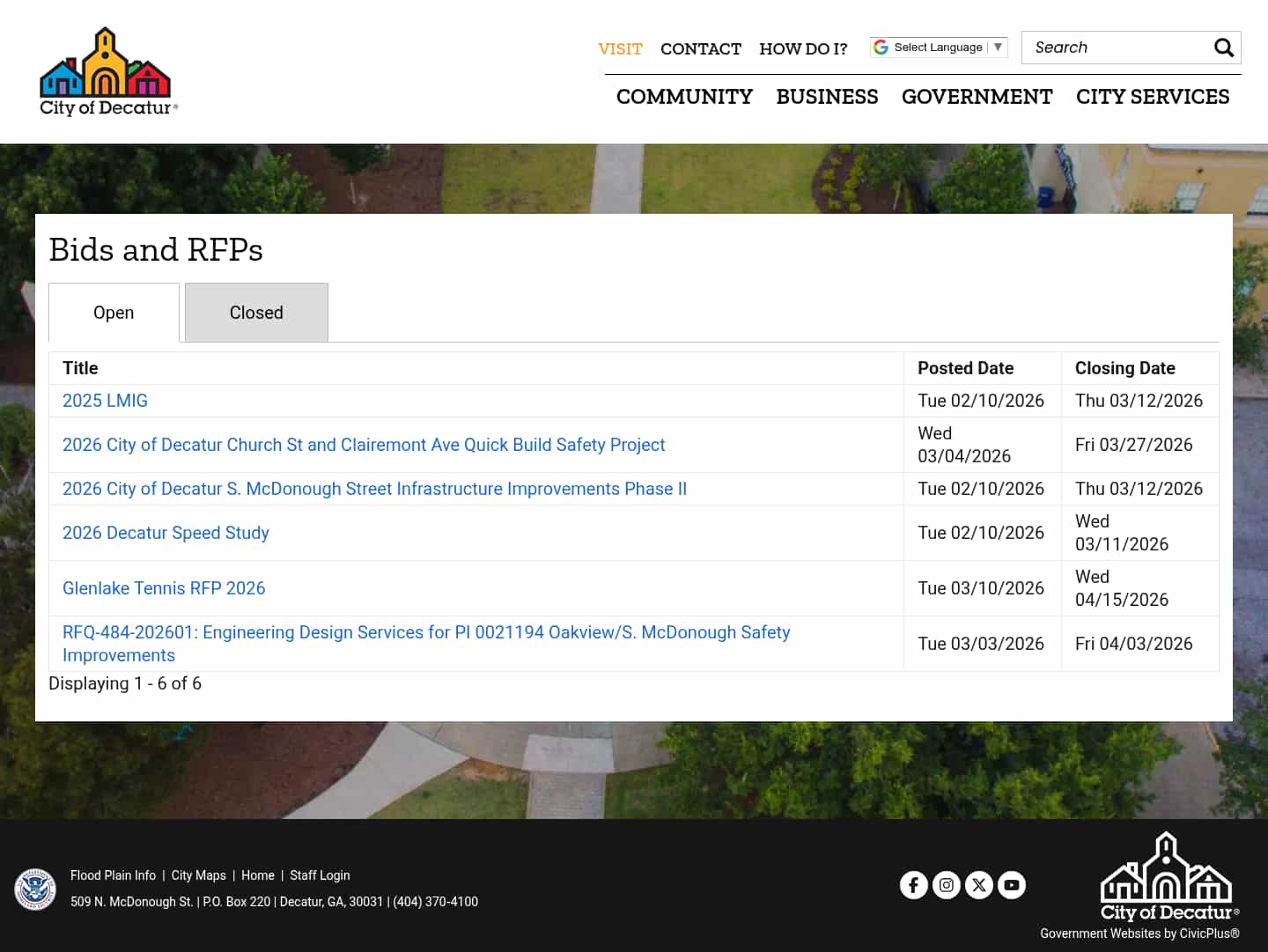Image resolution: width=1268 pixels, height=952 pixels.
Task: Open the city's YouTube channel
Action: [1011, 885]
